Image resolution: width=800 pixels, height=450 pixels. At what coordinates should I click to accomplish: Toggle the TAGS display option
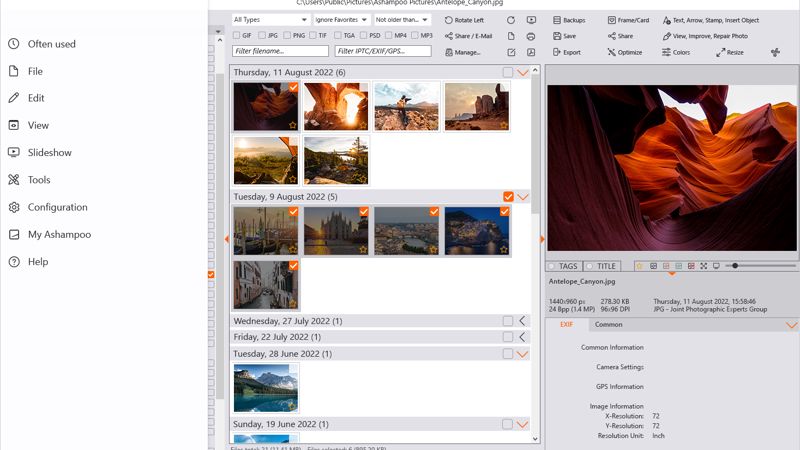(x=563, y=266)
